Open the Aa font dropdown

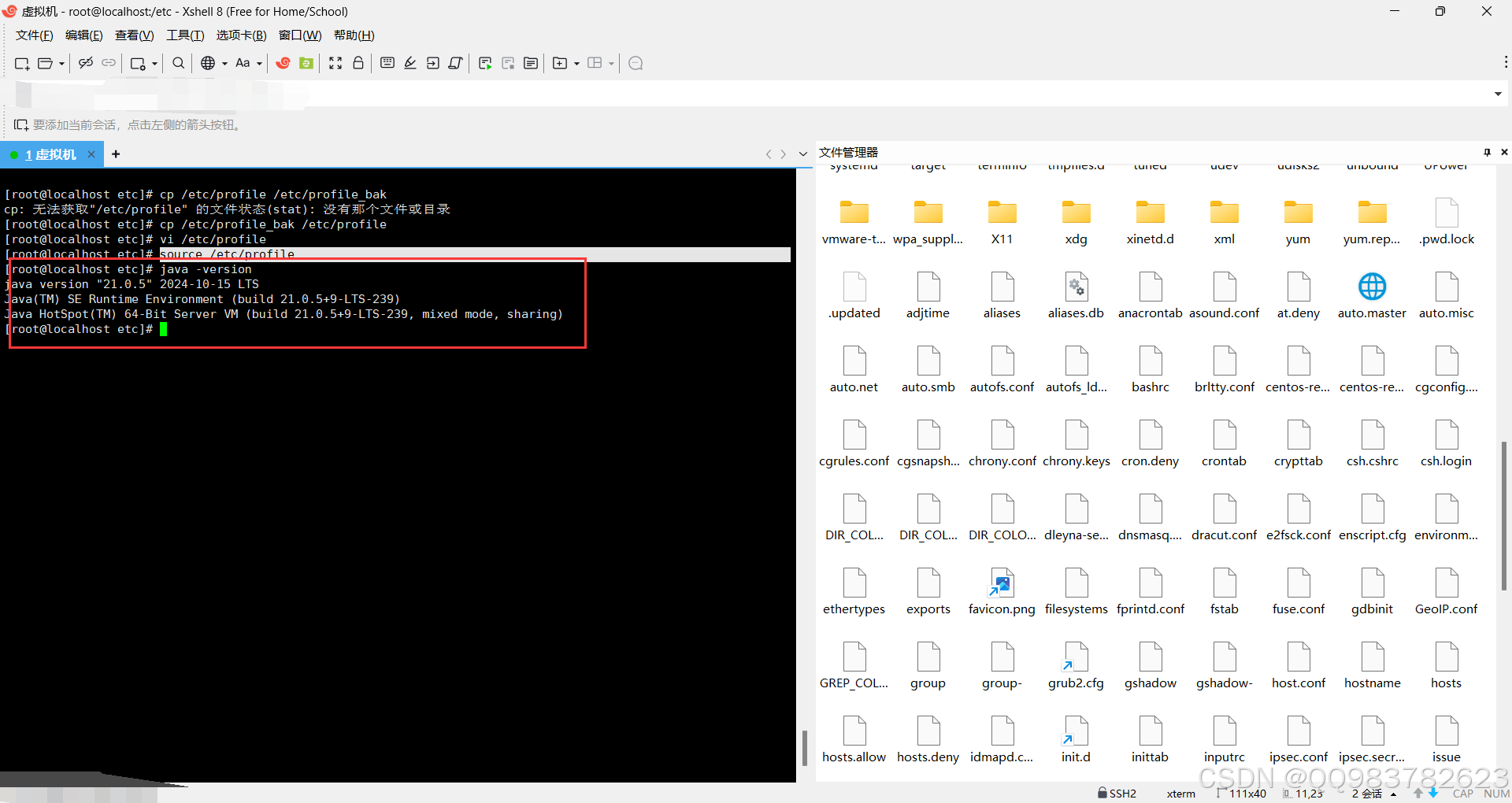[x=244, y=63]
